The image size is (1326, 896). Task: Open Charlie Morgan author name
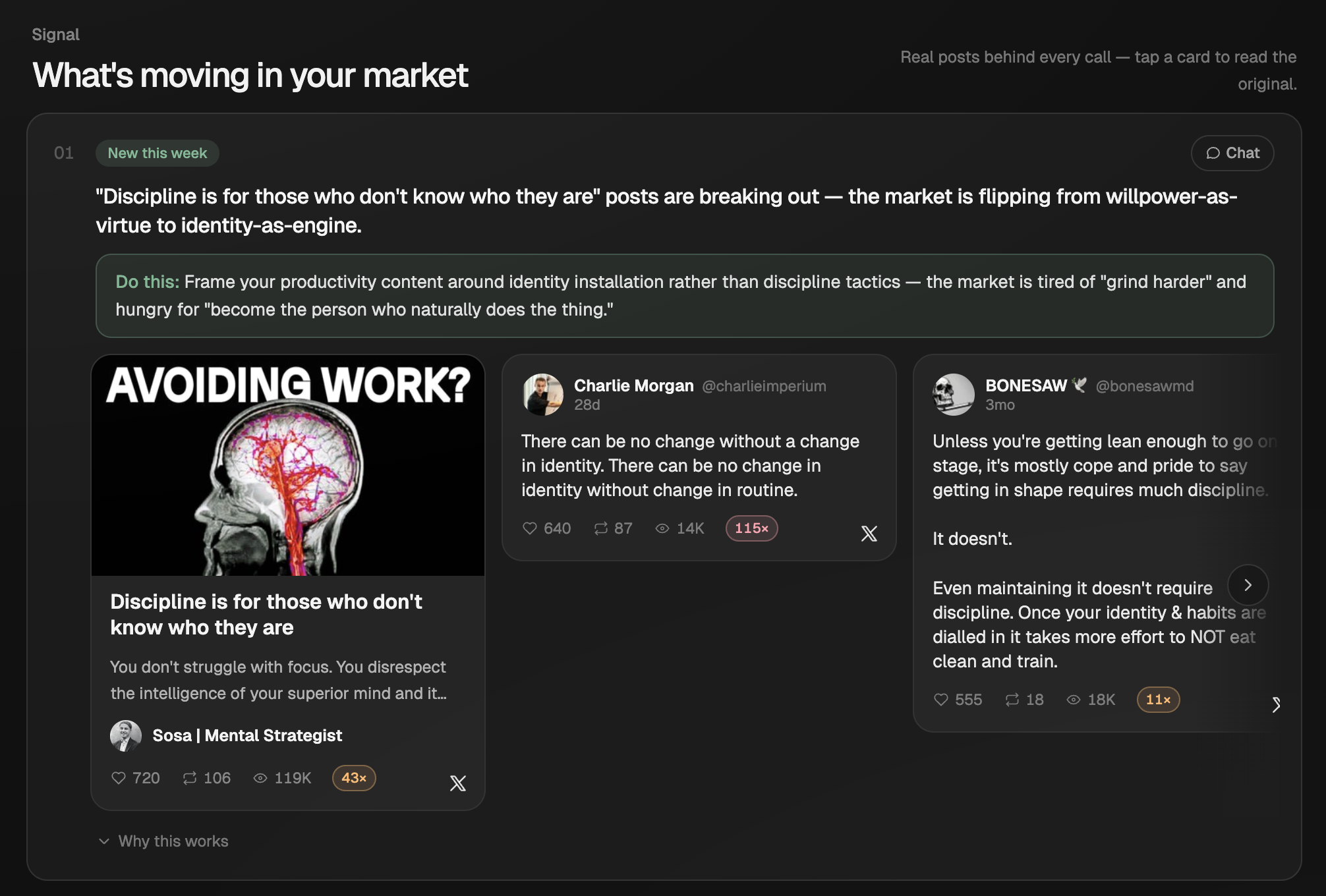[634, 386]
